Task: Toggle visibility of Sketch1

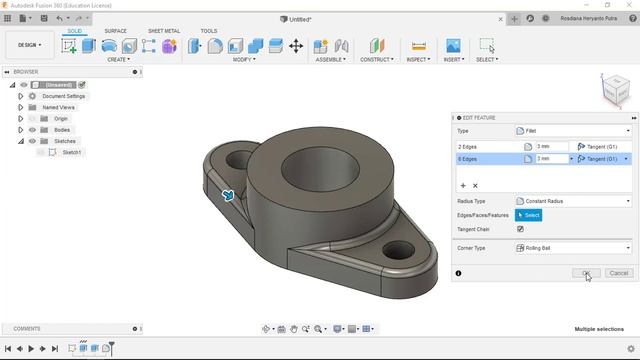Action: click(x=41, y=152)
